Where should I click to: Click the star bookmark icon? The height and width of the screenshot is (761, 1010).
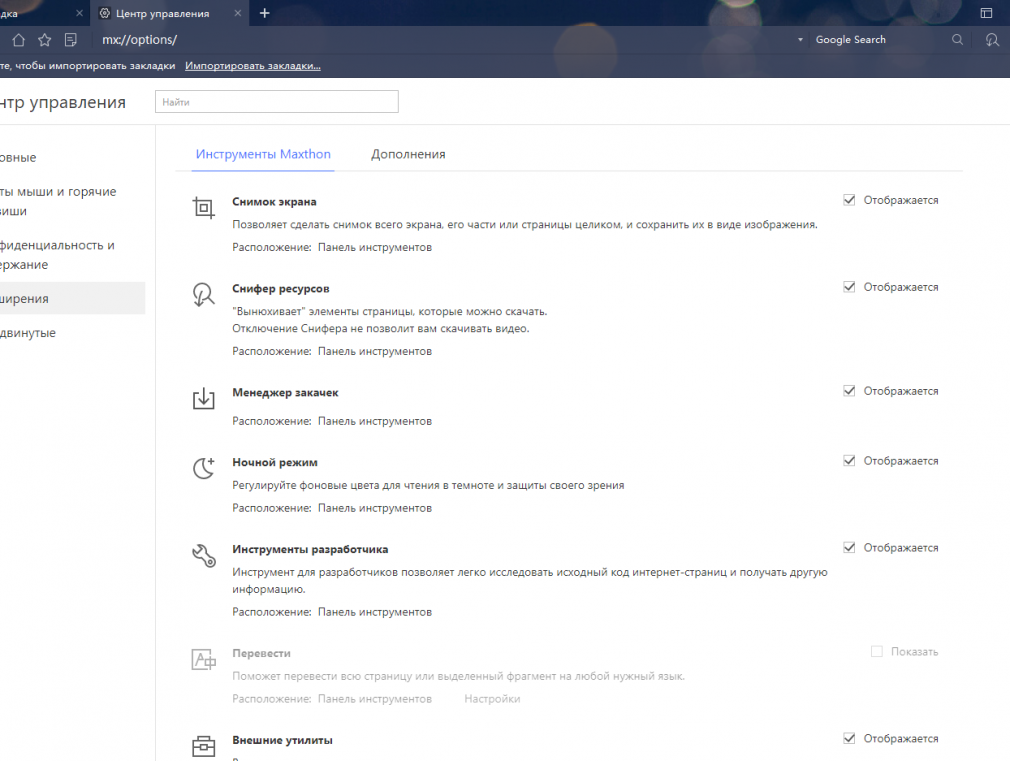click(x=44, y=40)
